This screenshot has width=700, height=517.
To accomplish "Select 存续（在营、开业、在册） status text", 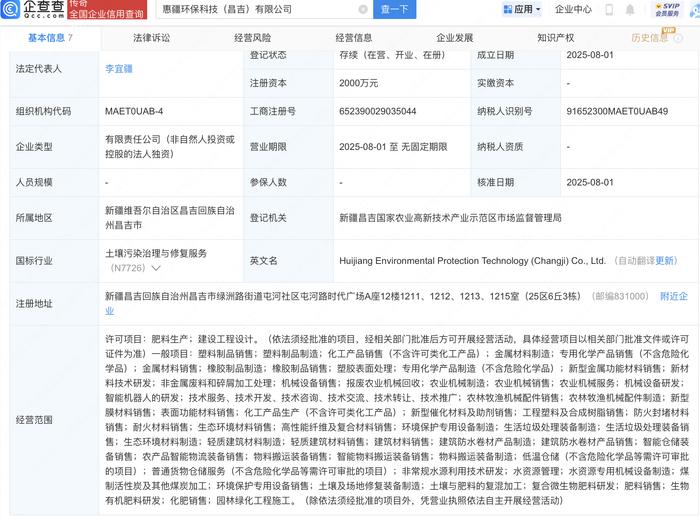I will (392, 55).
